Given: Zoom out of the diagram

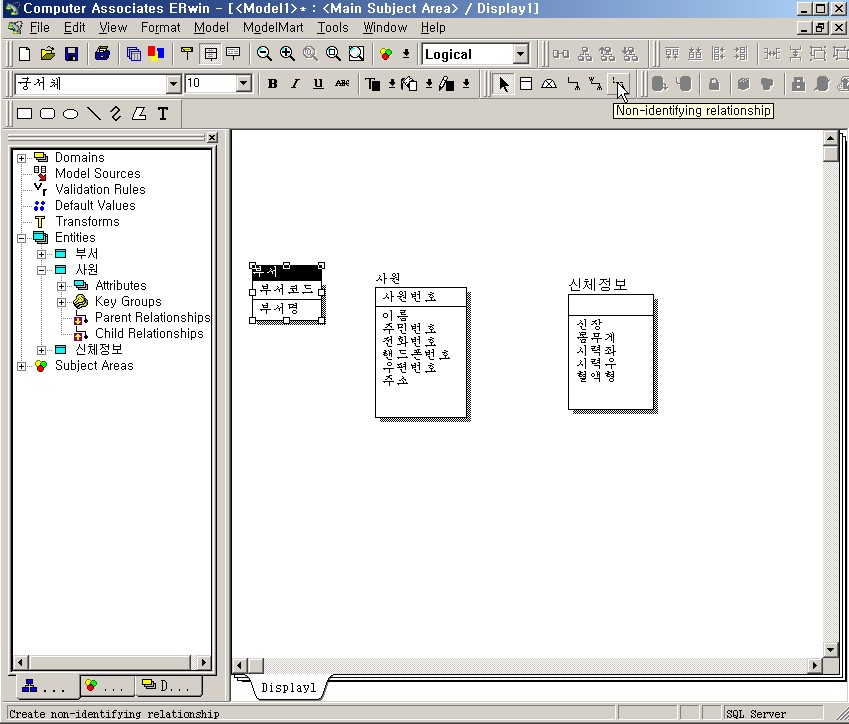Looking at the screenshot, I should [264, 54].
